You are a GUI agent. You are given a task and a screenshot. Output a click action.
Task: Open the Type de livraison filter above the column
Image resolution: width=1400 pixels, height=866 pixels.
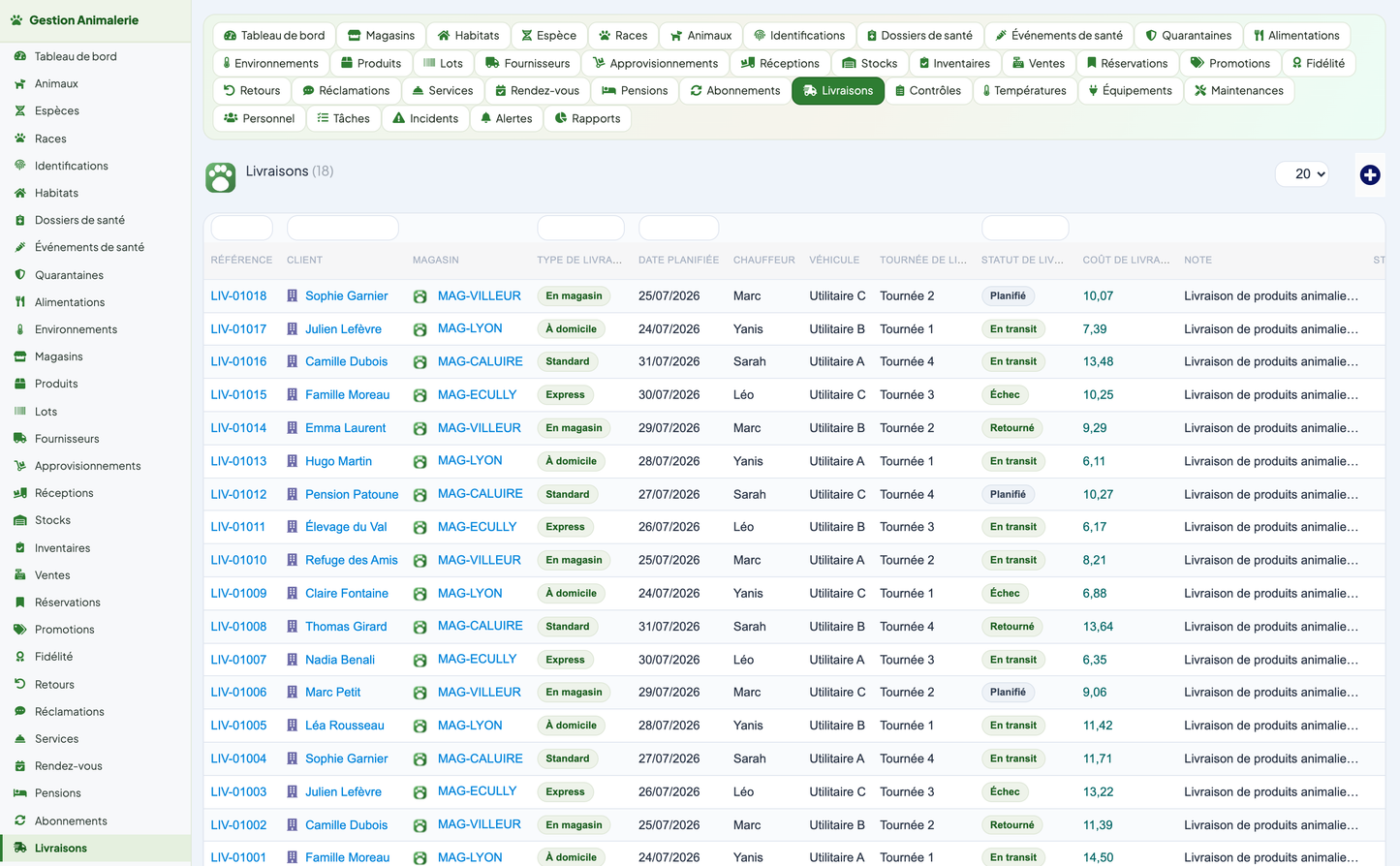(x=581, y=229)
